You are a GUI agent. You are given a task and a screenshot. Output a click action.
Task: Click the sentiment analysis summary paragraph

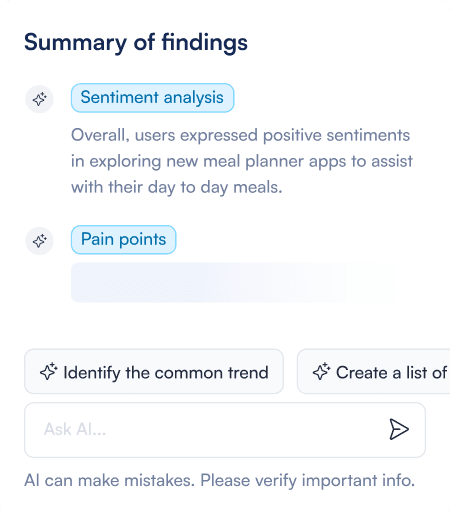click(x=242, y=161)
